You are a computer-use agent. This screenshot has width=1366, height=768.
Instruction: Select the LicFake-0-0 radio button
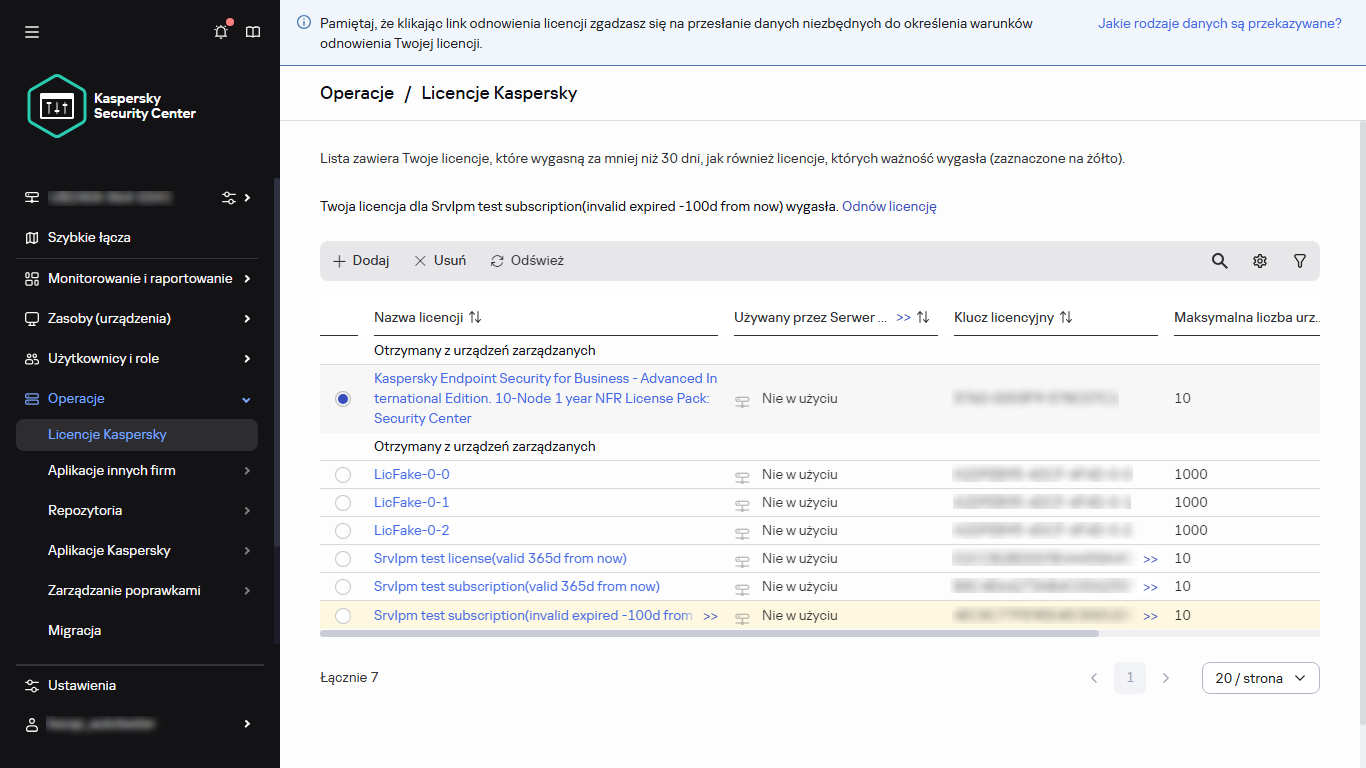pyautogui.click(x=343, y=475)
